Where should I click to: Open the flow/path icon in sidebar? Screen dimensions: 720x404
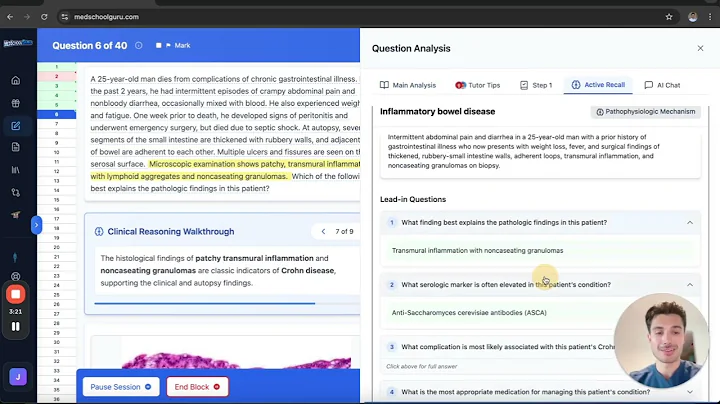(16, 192)
